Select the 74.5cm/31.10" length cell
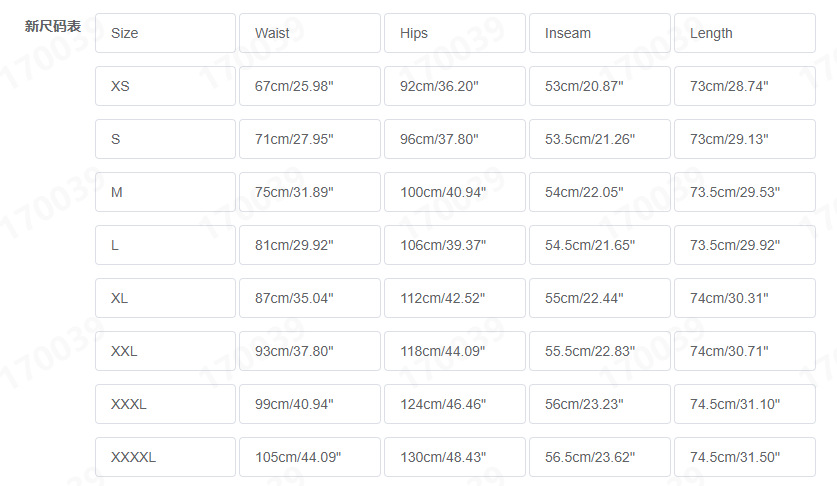Viewport: 837px width, 486px height. pos(744,404)
